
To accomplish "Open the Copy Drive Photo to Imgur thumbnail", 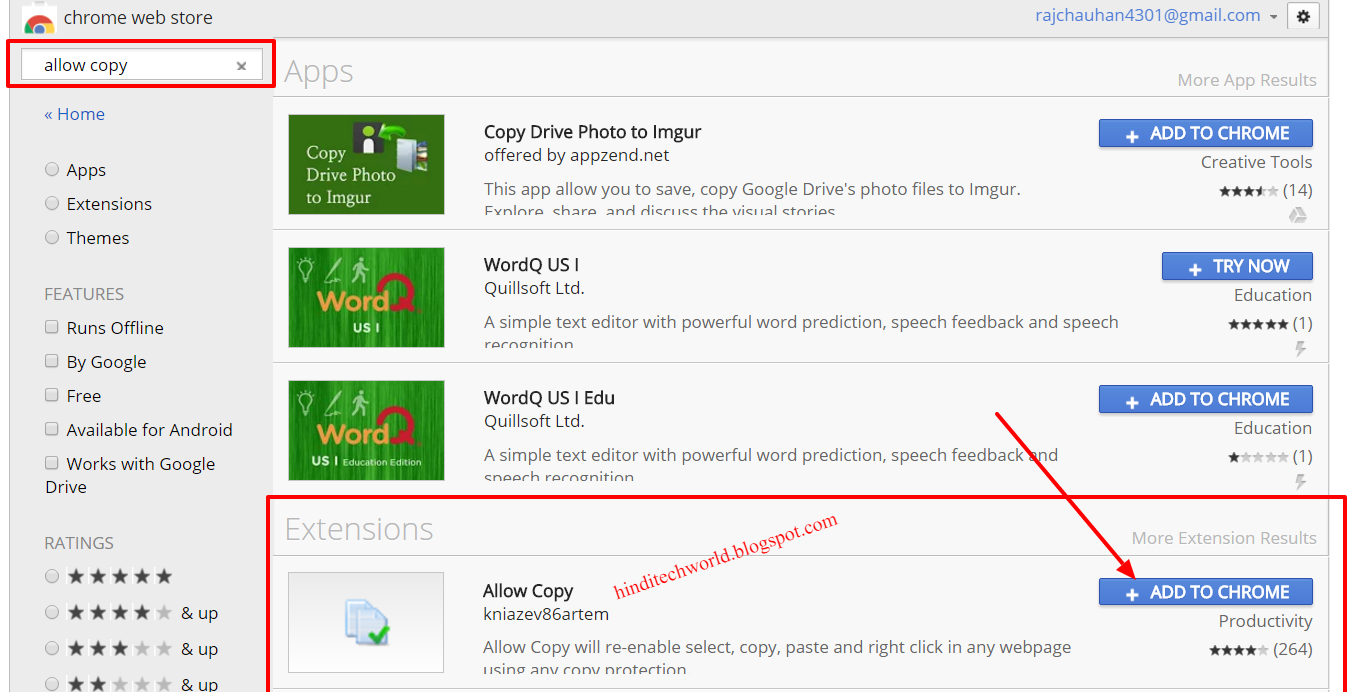I will (x=366, y=164).
